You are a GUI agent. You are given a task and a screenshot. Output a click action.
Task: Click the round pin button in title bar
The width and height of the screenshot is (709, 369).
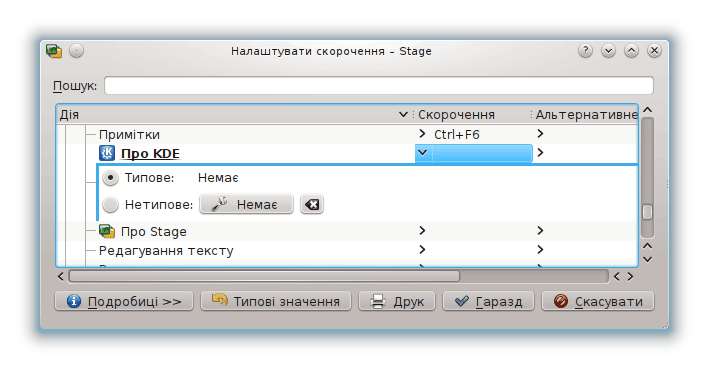(76, 51)
